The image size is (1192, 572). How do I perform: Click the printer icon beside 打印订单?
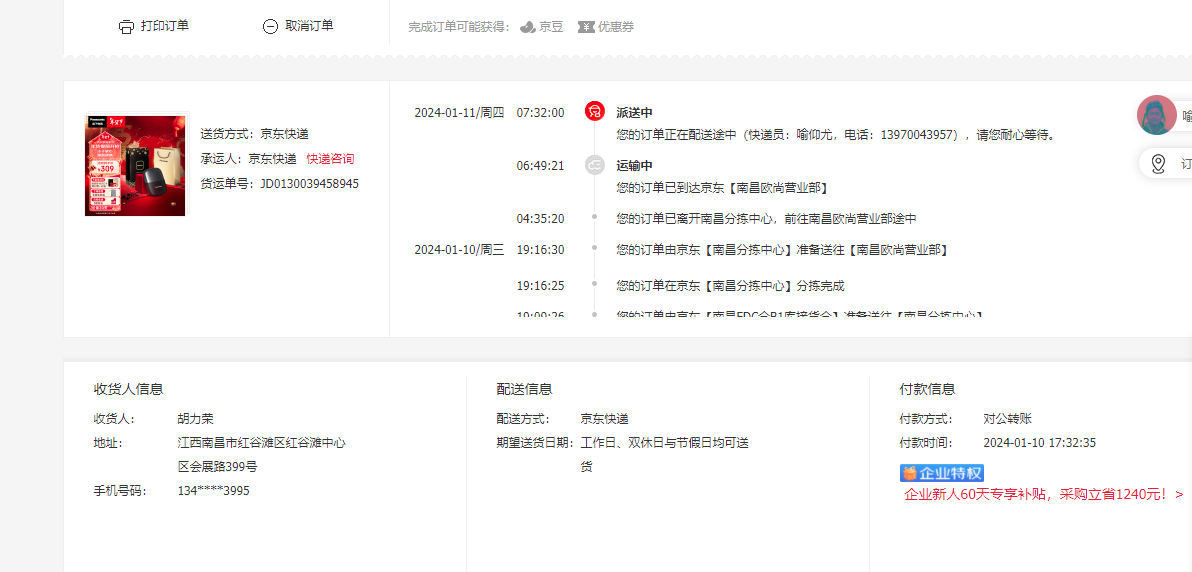pos(125,27)
